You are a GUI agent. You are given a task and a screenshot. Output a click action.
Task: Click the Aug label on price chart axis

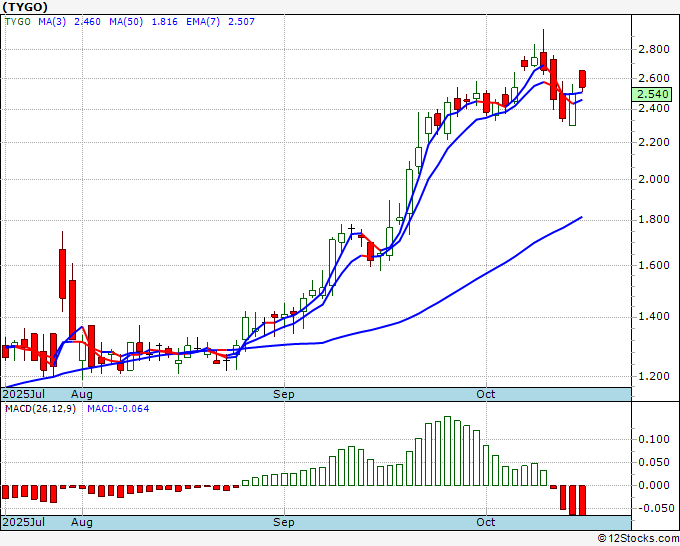click(82, 394)
